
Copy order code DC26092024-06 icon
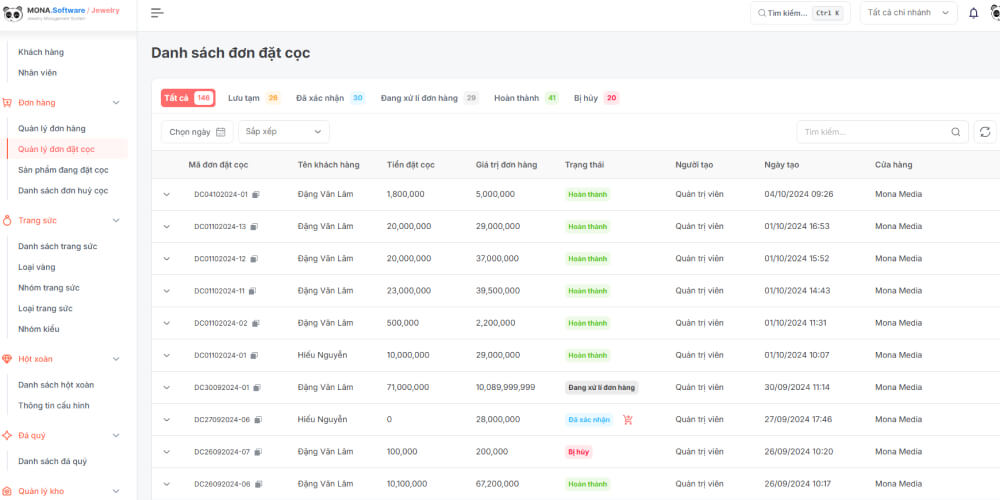tap(258, 484)
